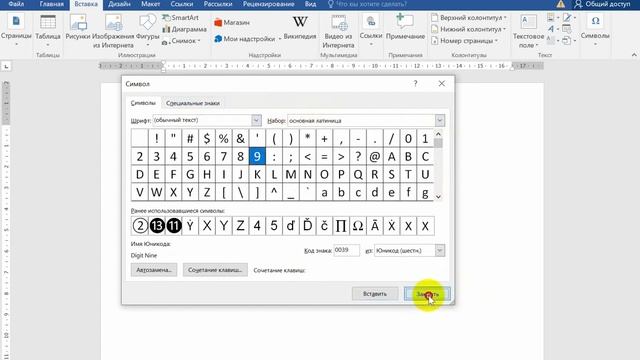This screenshot has height=360, width=640.
Task: Click the dialog's cancel/close button next to Вставить
Action: pos(427,294)
